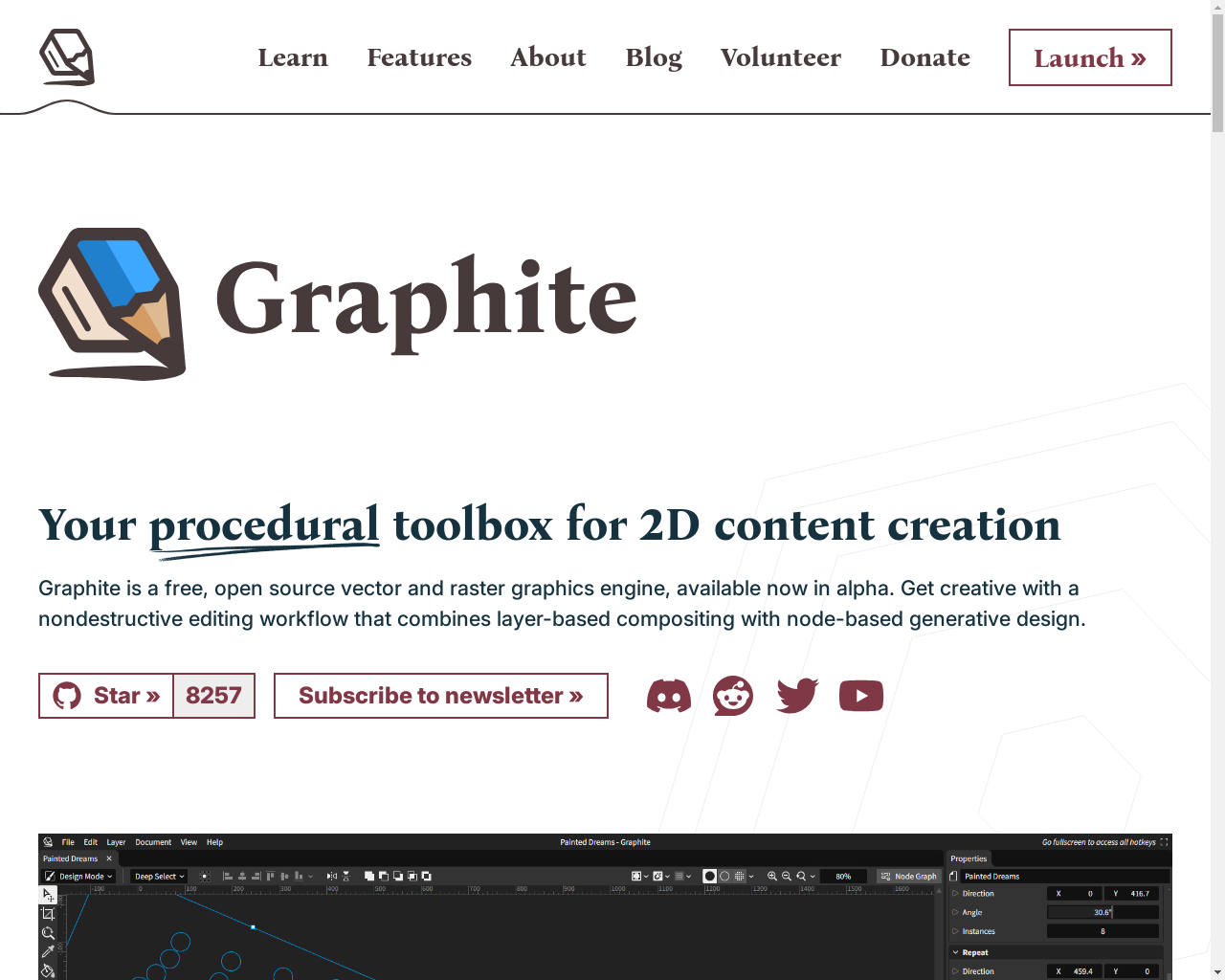Switch to the Properties panel tab
1225x980 pixels.
pyautogui.click(x=969, y=858)
